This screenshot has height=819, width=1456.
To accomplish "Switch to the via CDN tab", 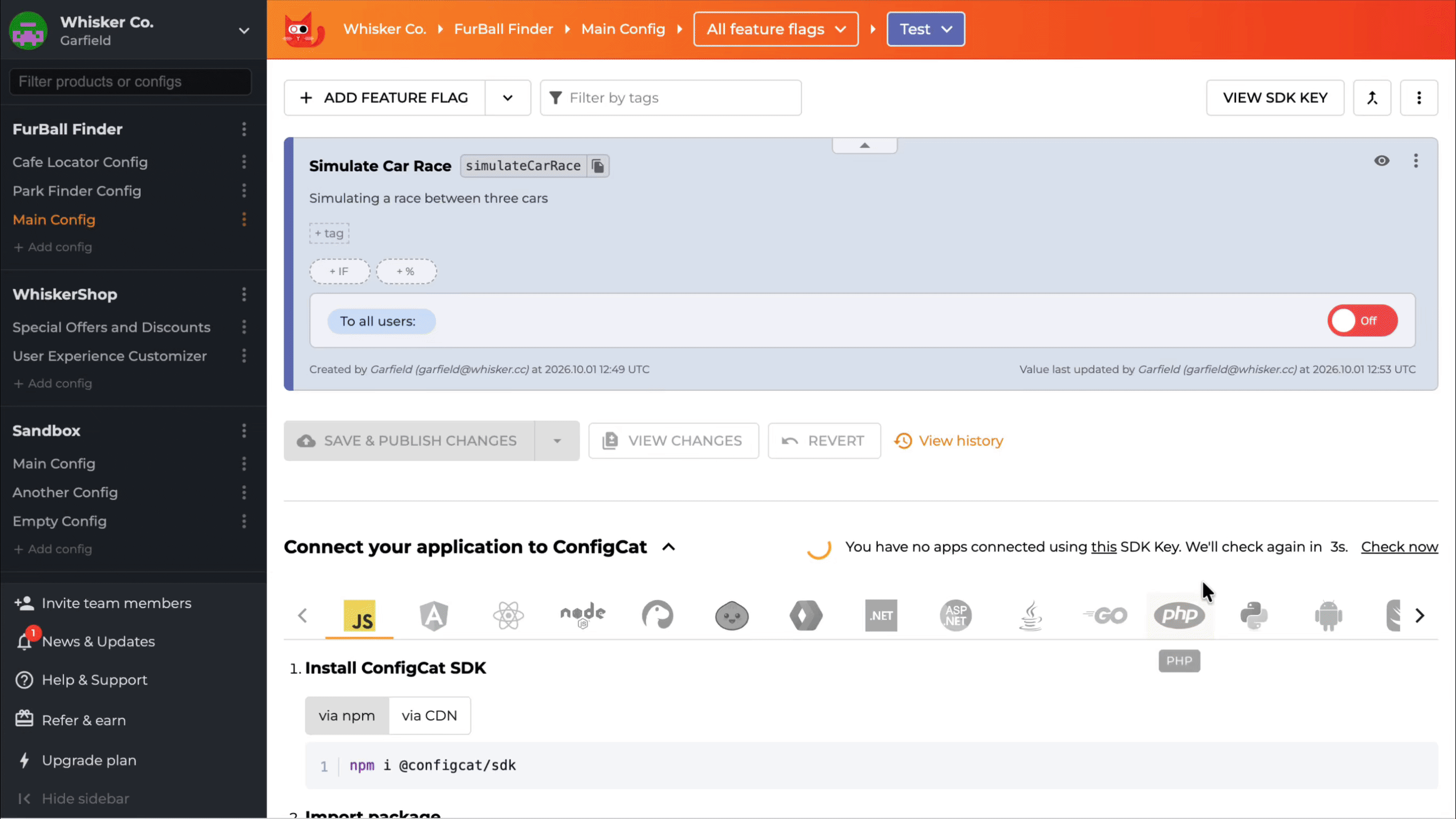I will click(x=429, y=716).
